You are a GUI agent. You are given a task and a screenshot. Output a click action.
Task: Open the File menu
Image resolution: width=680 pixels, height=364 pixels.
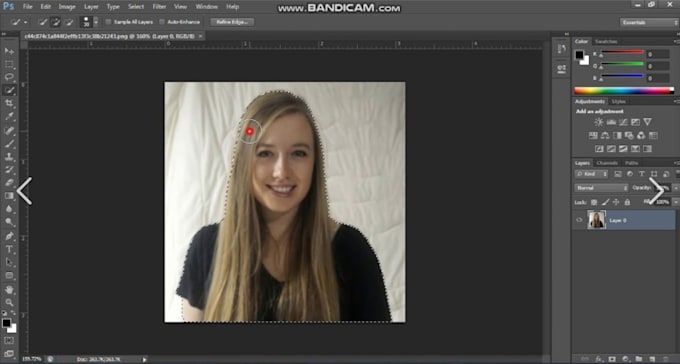click(x=27, y=7)
